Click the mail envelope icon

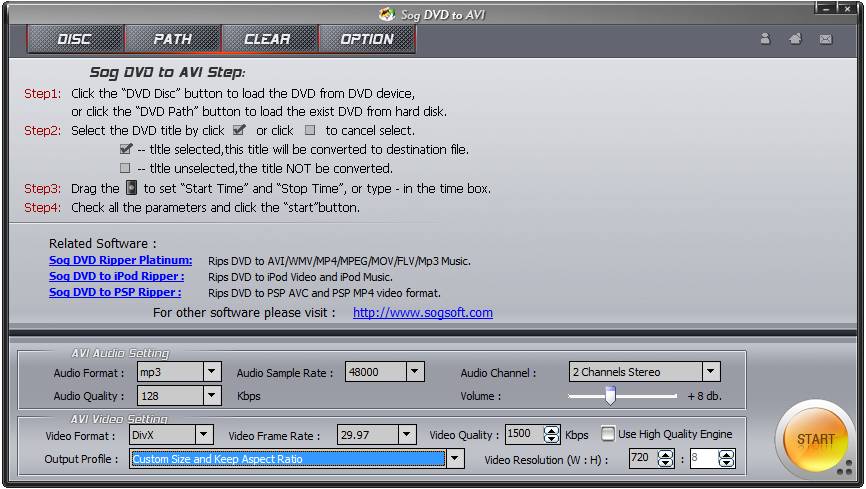(x=826, y=39)
